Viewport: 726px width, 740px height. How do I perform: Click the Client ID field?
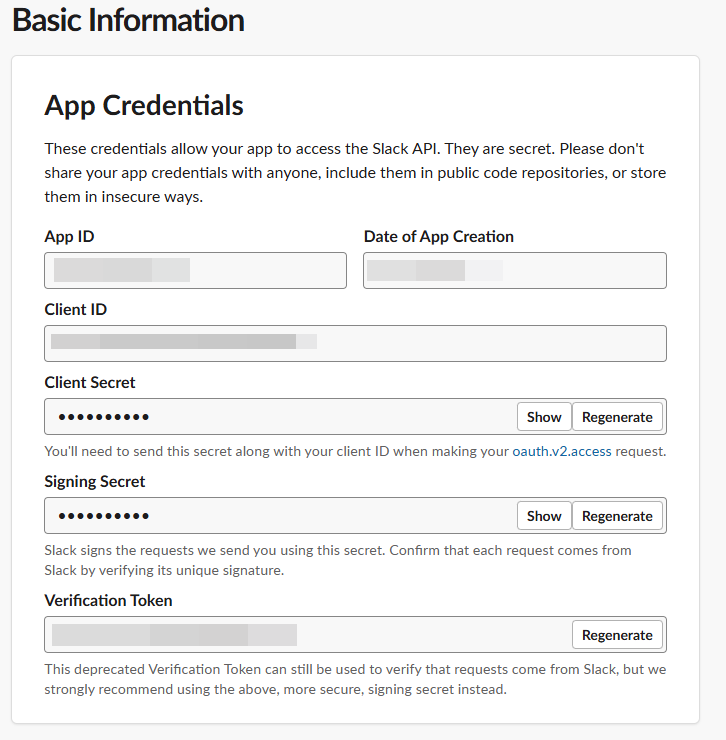tap(355, 344)
